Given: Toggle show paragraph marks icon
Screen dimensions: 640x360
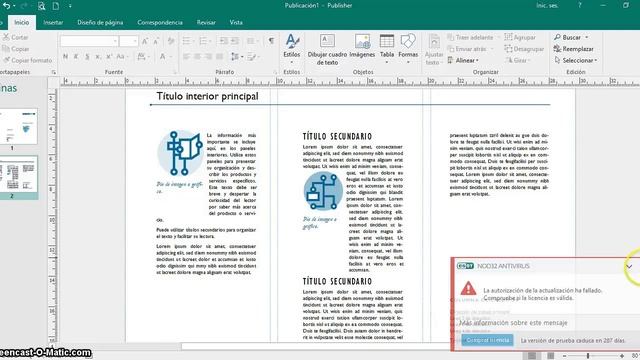Looking at the screenshot, I should 271,41.
